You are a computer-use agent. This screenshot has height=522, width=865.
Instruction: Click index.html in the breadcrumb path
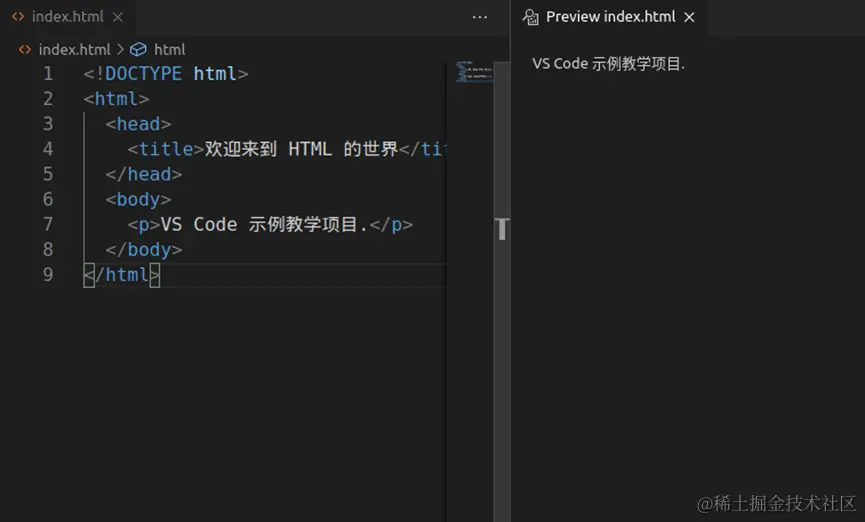74,50
